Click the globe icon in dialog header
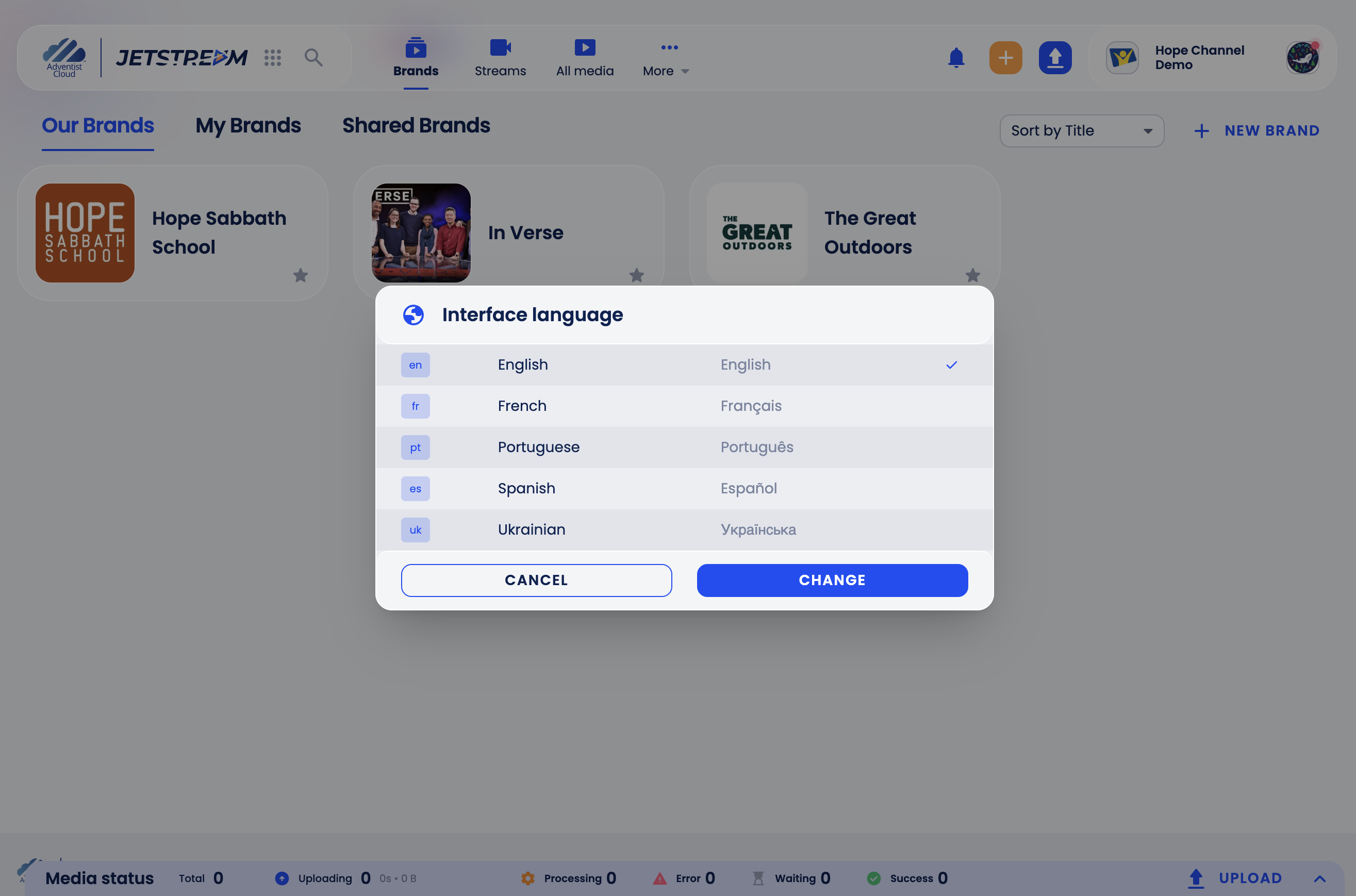Viewport: 1356px width, 896px height. pyautogui.click(x=413, y=315)
